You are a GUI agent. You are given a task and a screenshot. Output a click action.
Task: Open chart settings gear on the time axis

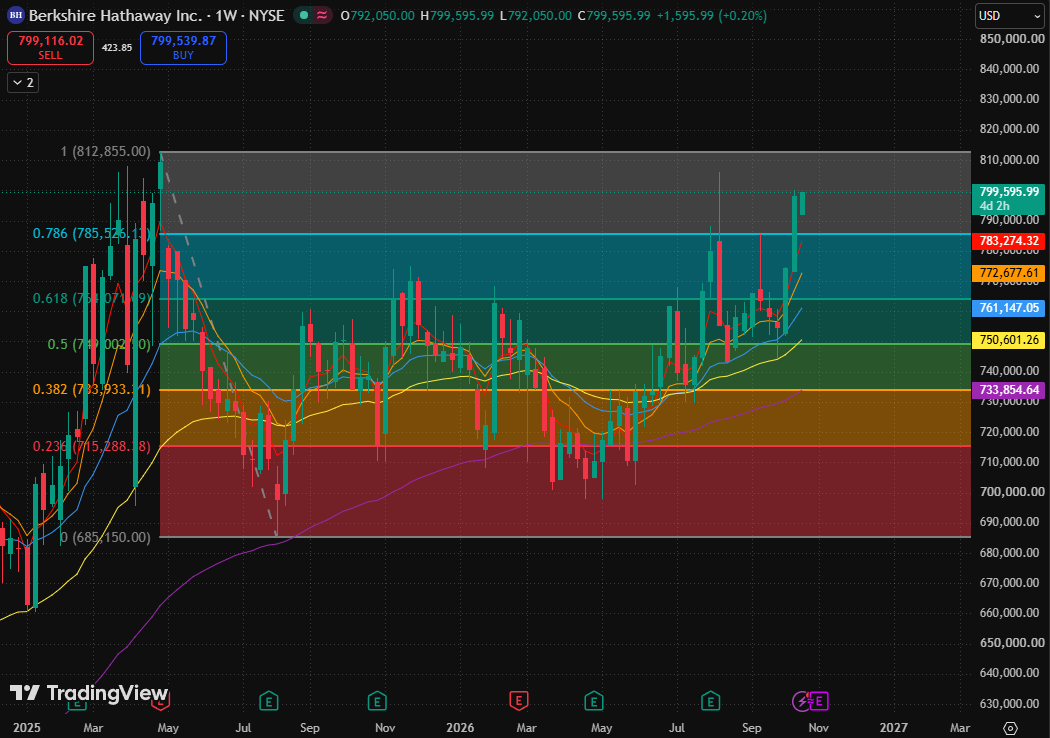[x=1010, y=728]
